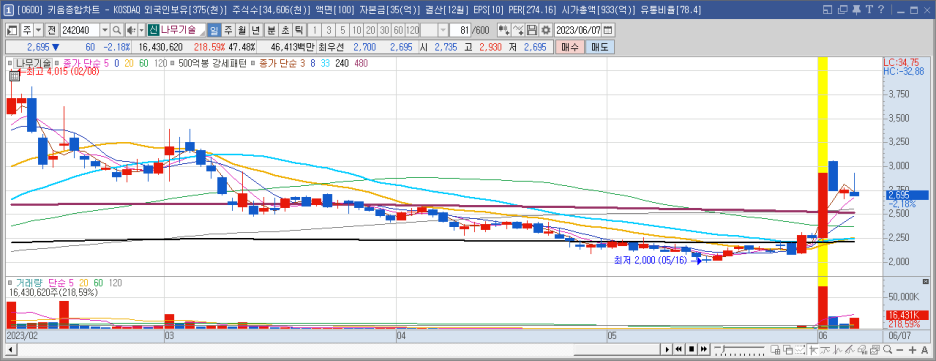Click the interval 60 button
Screen dimensions: 936x361
[x=398, y=30]
